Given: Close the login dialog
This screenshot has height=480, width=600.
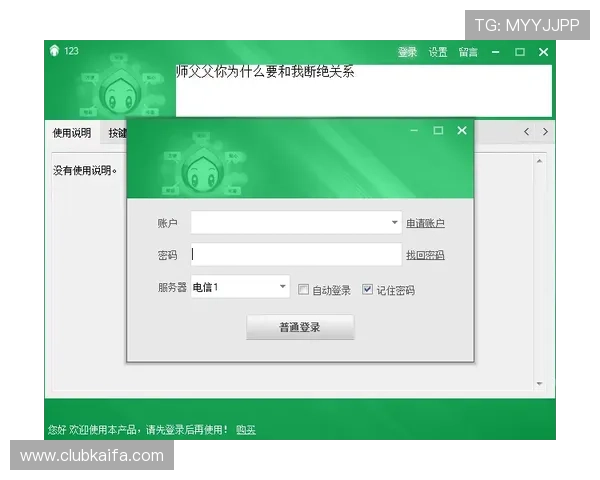Looking at the screenshot, I should pyautogui.click(x=462, y=131).
